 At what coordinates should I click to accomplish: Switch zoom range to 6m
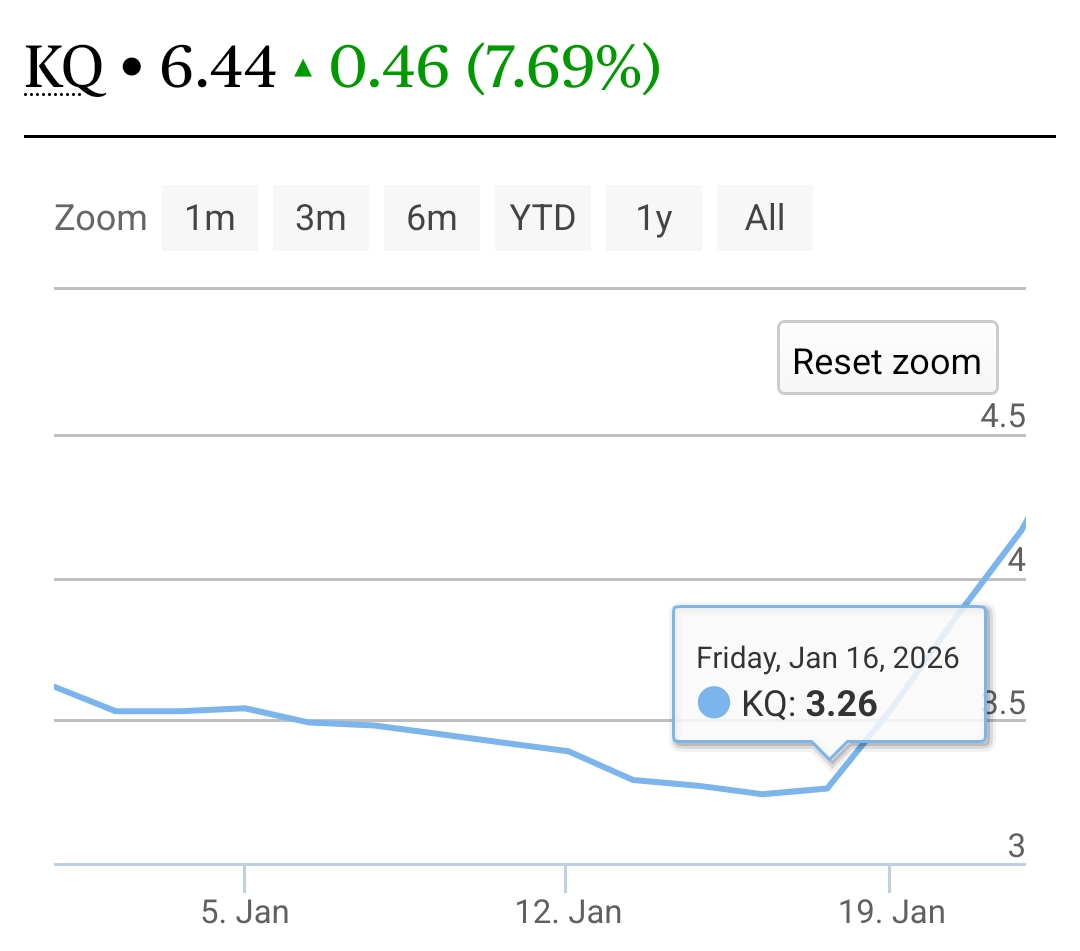[432, 218]
